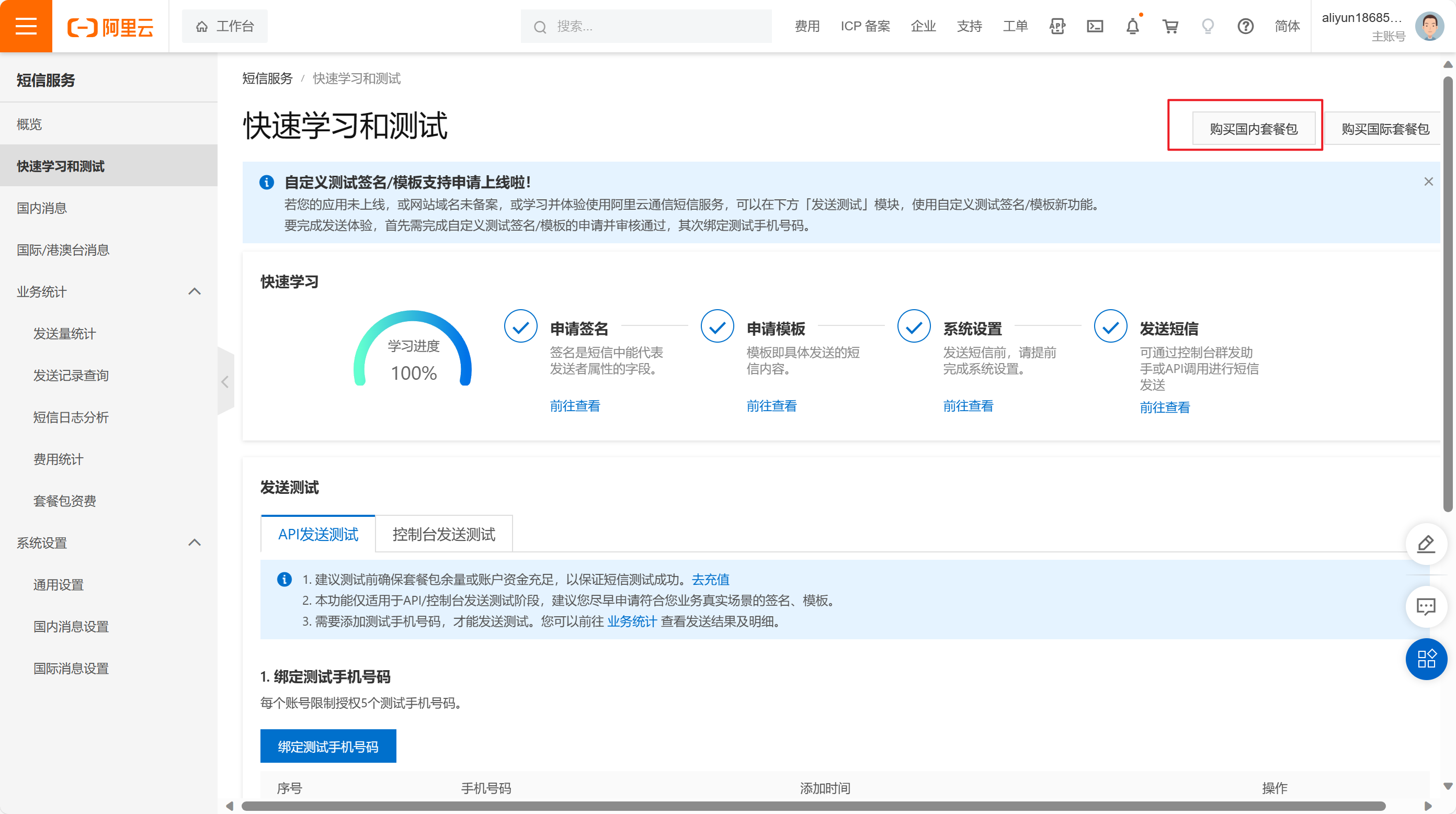Open the help question mark icon

1245,26
